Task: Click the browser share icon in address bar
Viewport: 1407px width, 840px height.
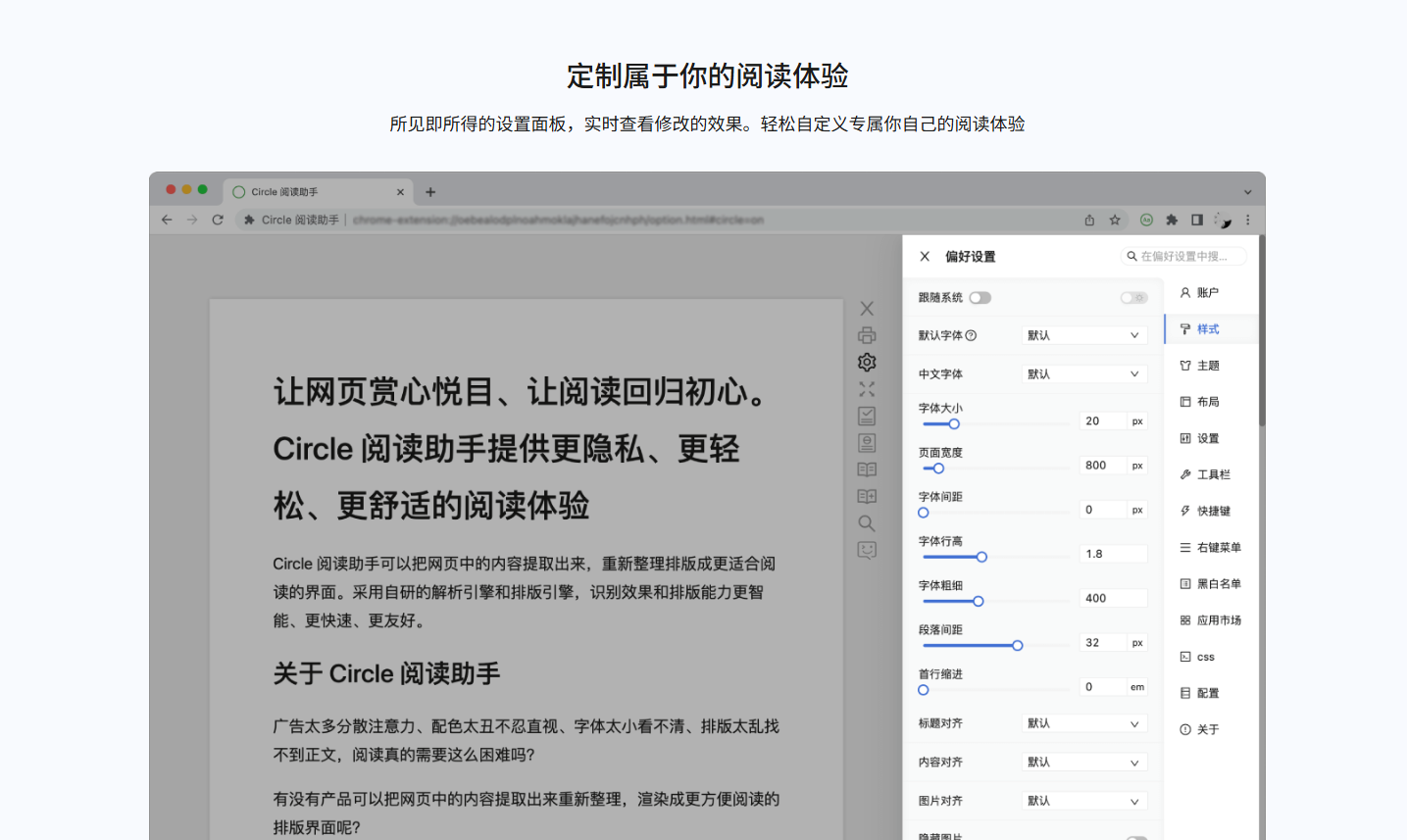Action: click(1089, 220)
